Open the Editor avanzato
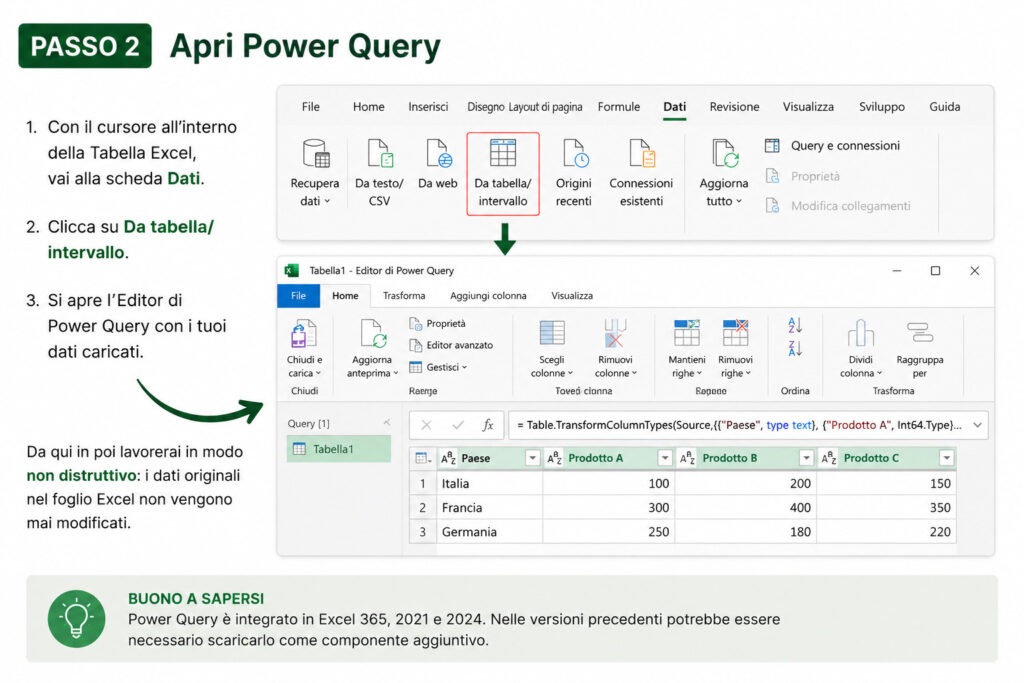Image resolution: width=1024 pixels, height=683 pixels. (x=451, y=345)
